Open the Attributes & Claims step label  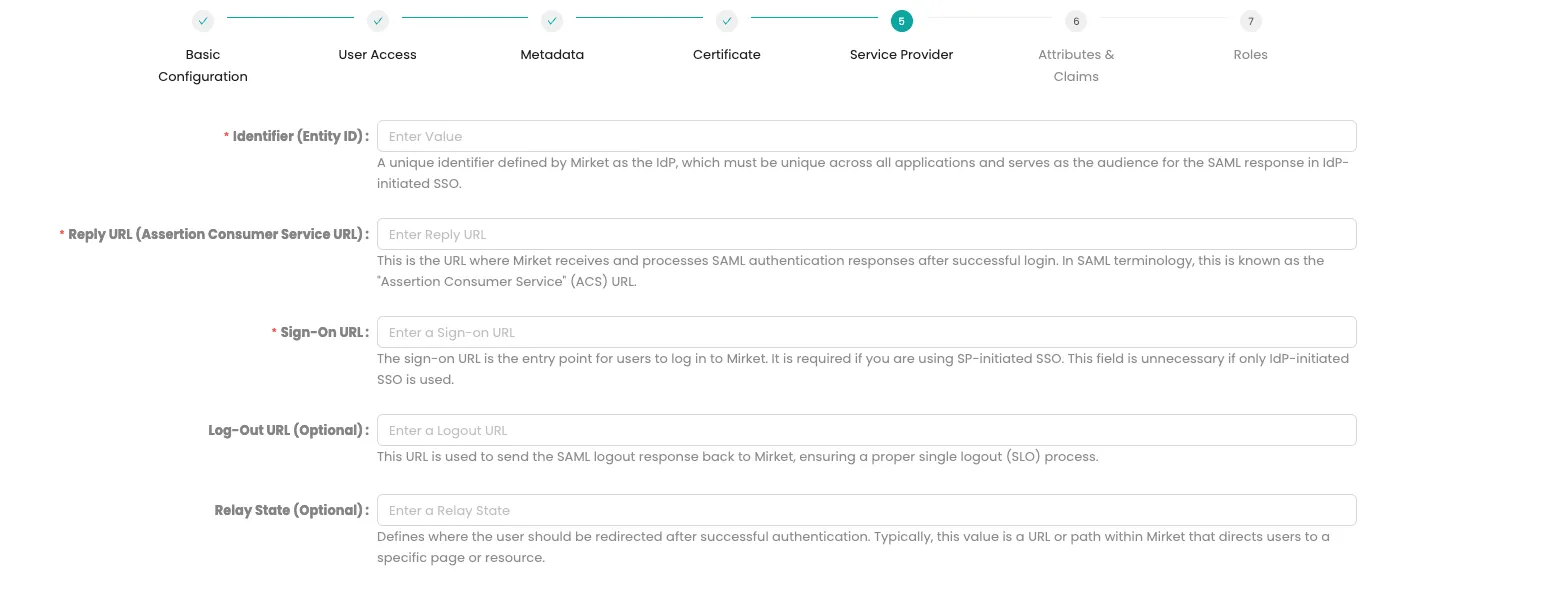[1076, 65]
